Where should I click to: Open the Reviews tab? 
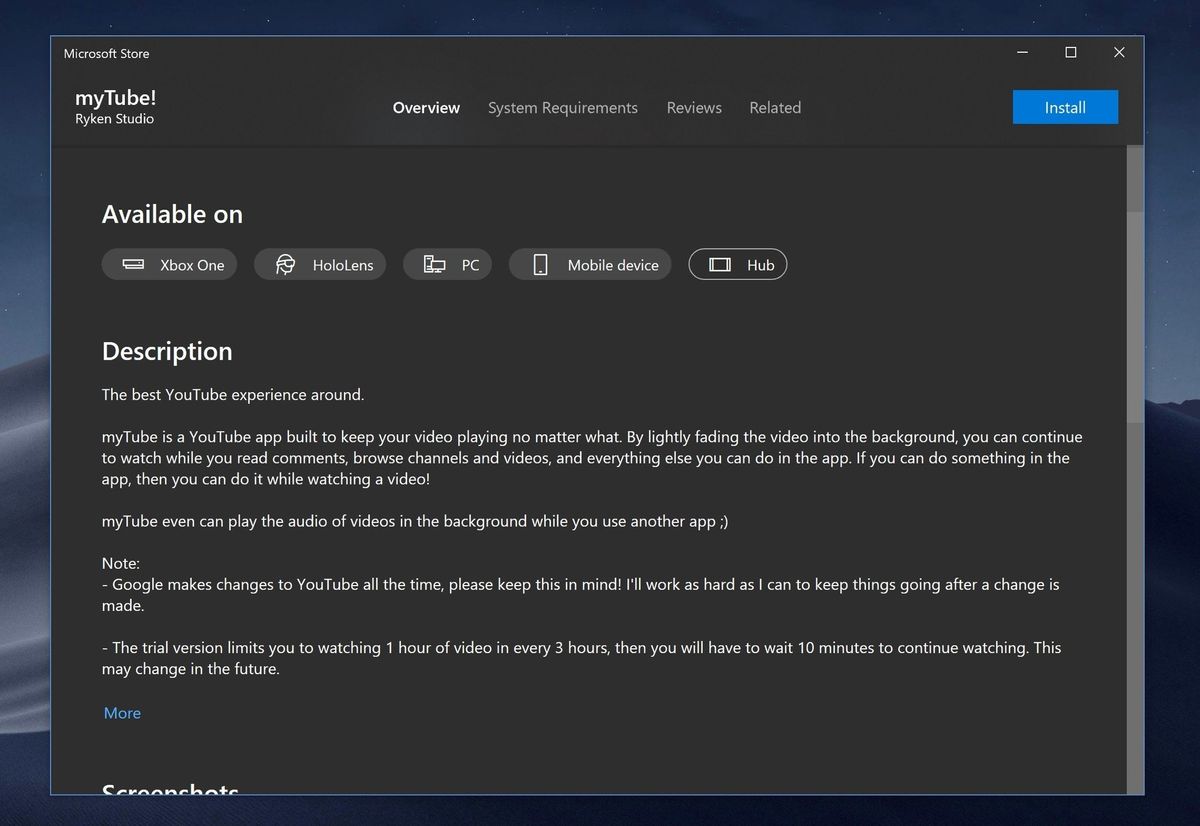pos(694,107)
